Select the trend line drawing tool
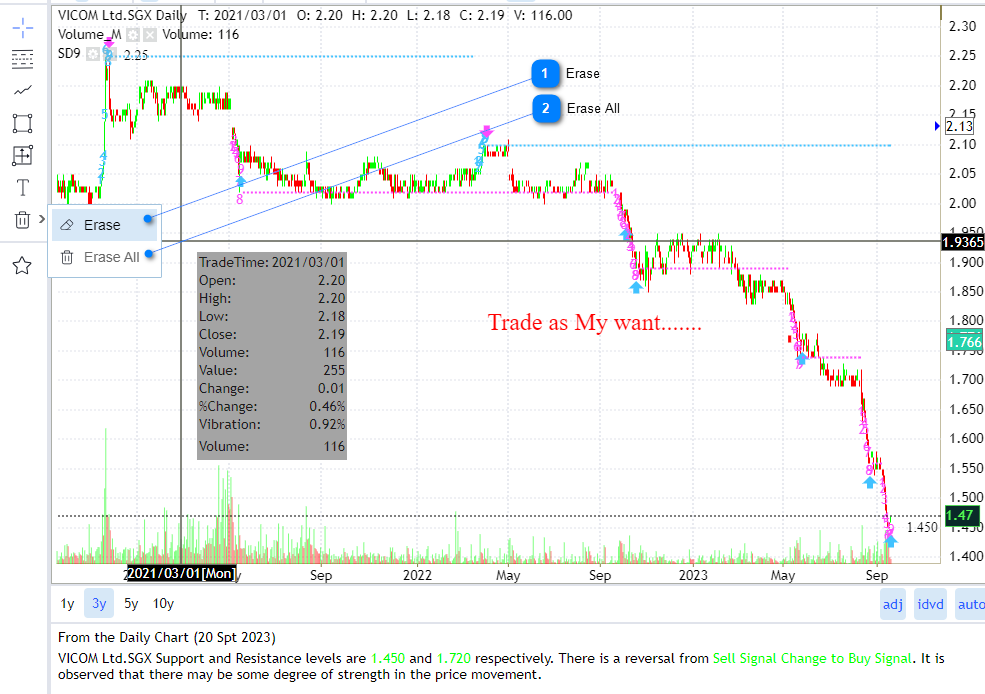Image resolution: width=985 pixels, height=694 pixels. (x=23, y=91)
